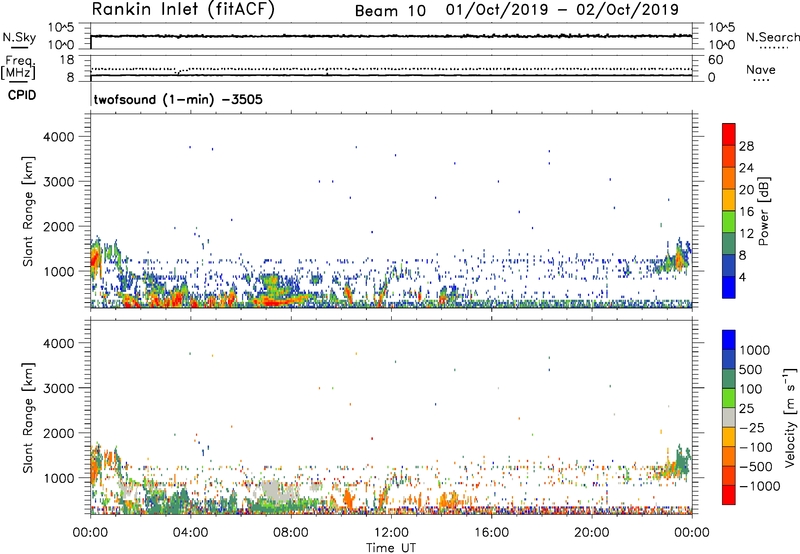Click the 4 dB label on power colorbar

(x=743, y=278)
